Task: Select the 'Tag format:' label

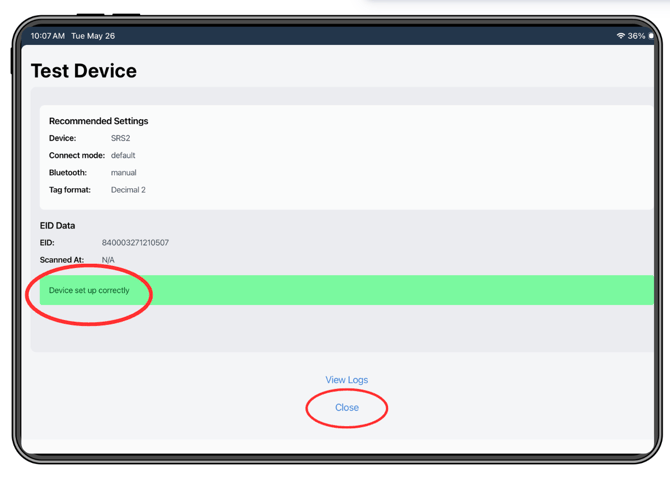Action: point(70,190)
